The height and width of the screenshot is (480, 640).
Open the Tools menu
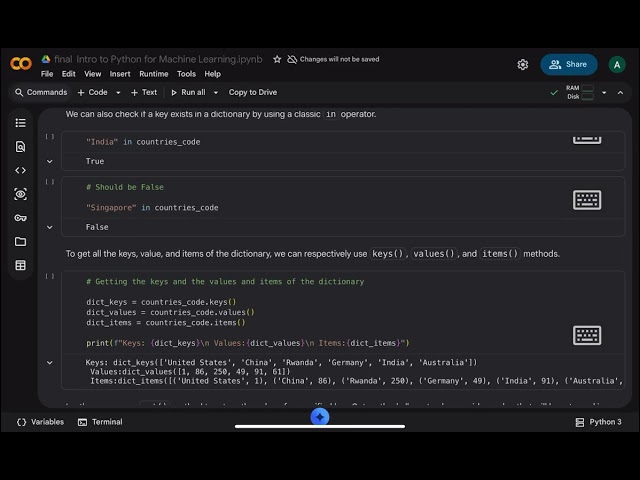click(186, 74)
